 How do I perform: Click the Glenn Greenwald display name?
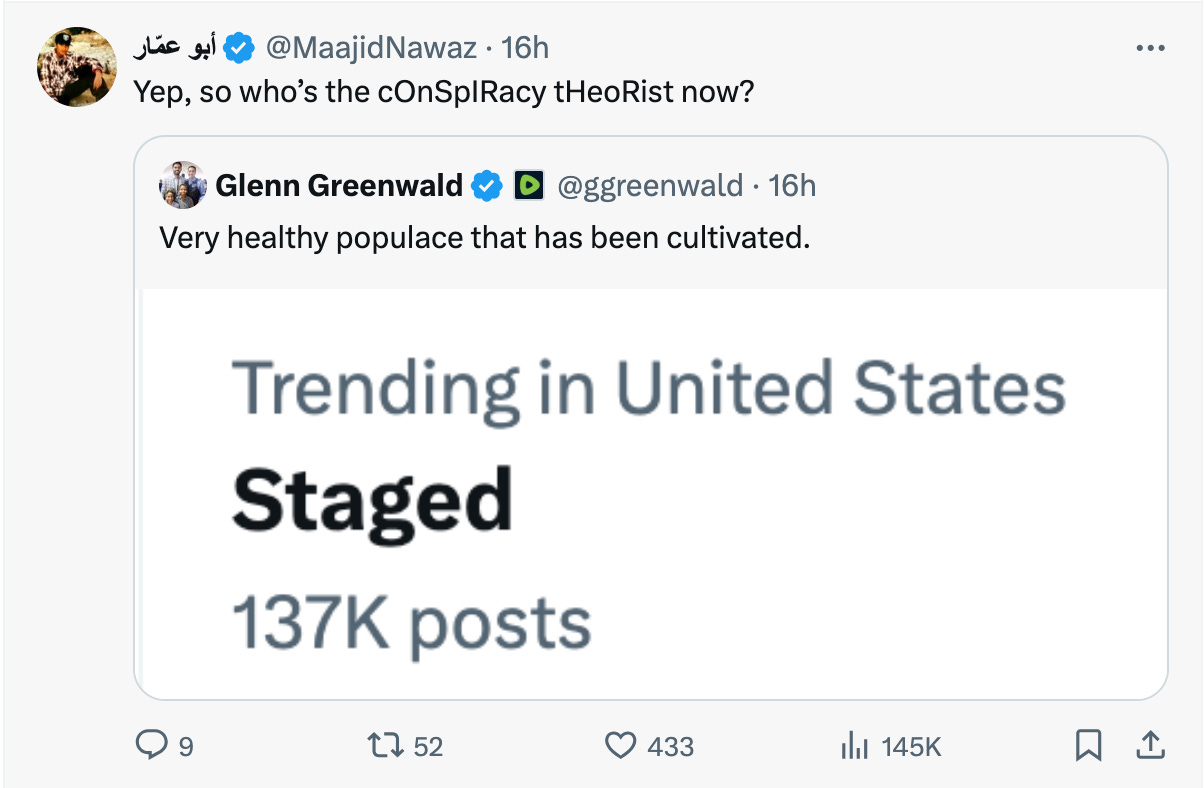coord(339,185)
